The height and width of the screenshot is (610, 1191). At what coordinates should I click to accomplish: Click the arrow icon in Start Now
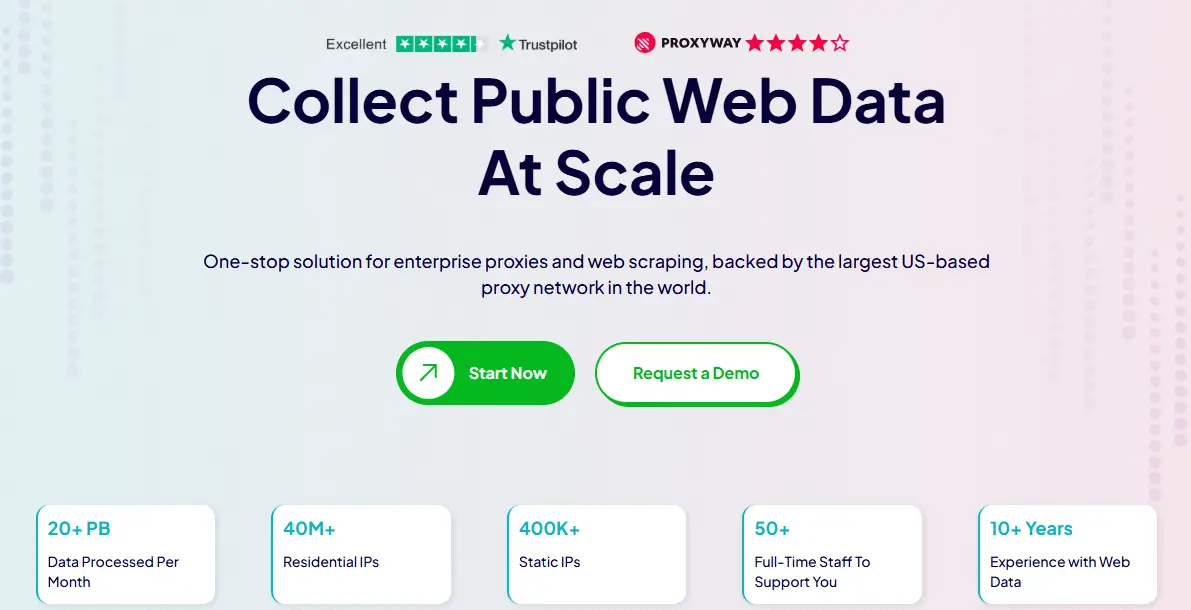(429, 373)
